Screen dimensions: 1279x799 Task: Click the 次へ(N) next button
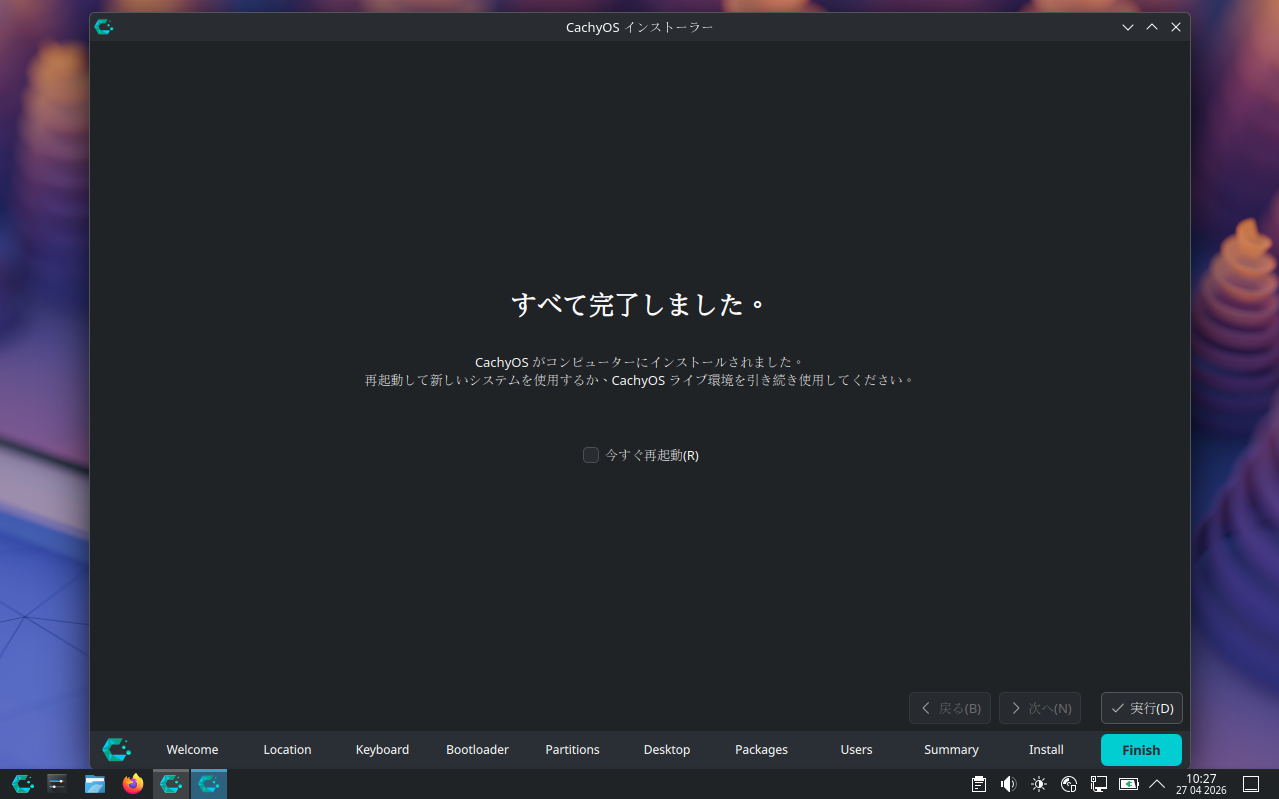click(1040, 708)
